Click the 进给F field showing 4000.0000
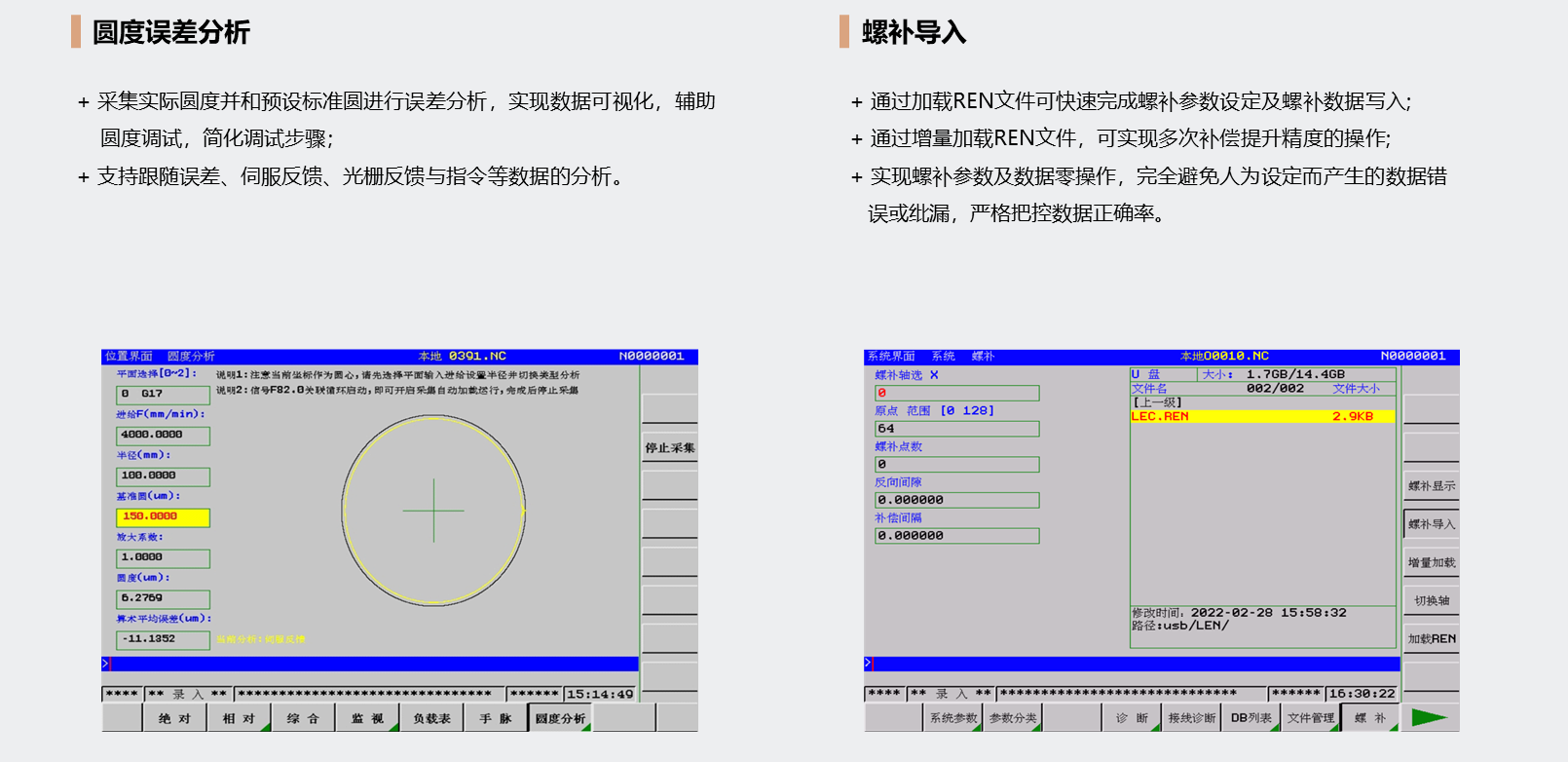This screenshot has width=1568, height=762. (x=163, y=436)
